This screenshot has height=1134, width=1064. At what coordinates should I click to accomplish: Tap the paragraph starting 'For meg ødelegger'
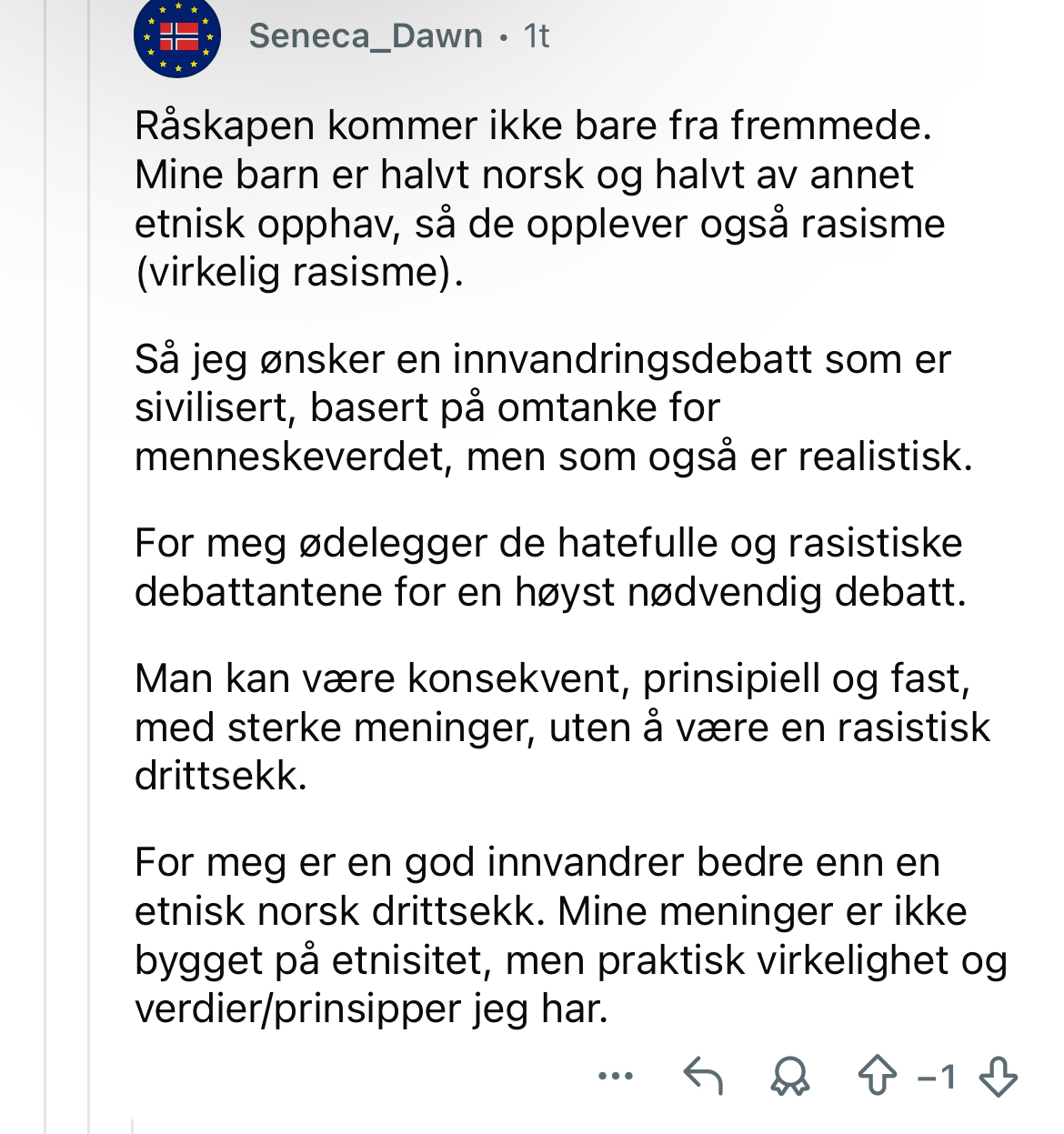[x=550, y=567]
